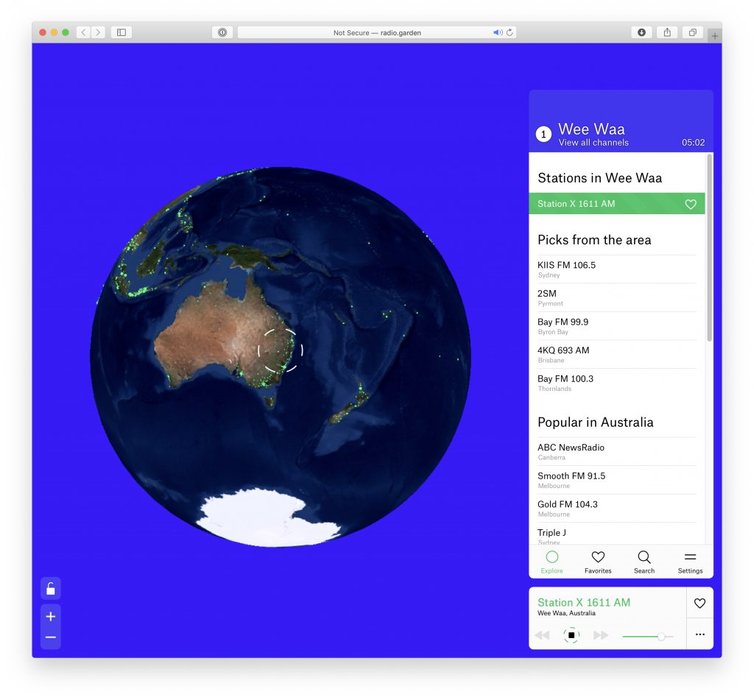Open the privacy report icon left of the address bar
This screenshot has width=754, height=700.
222,32
